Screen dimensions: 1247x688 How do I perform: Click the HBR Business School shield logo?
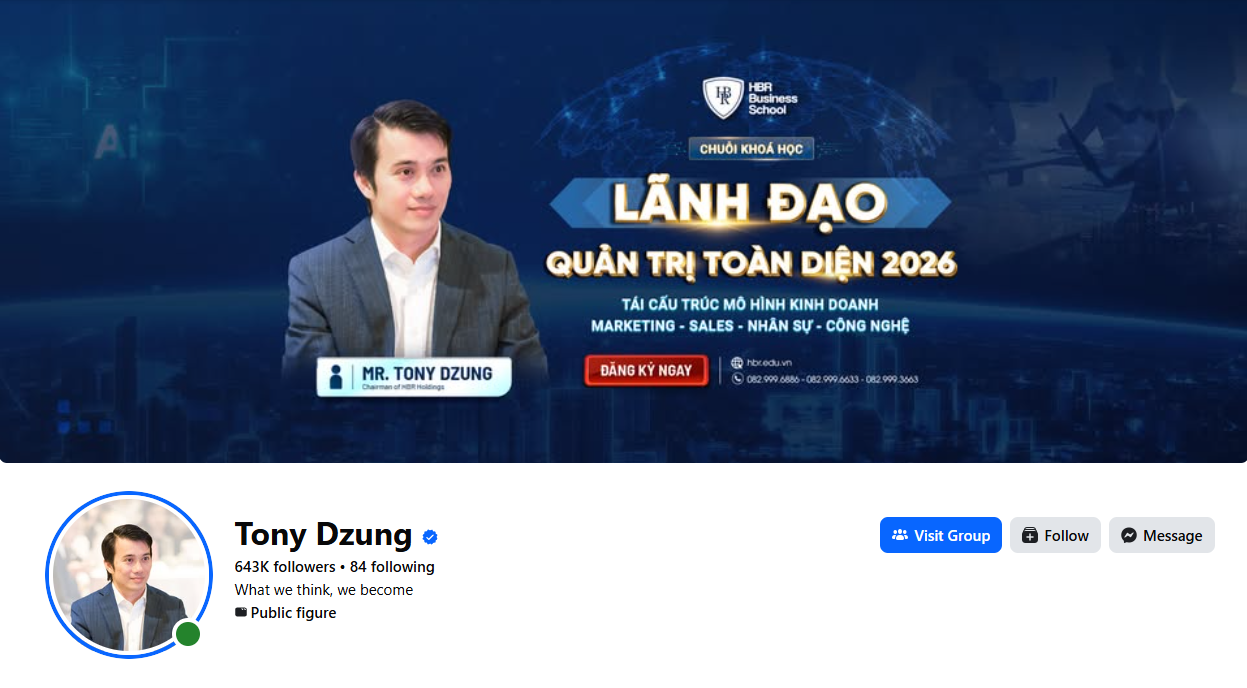coord(723,97)
